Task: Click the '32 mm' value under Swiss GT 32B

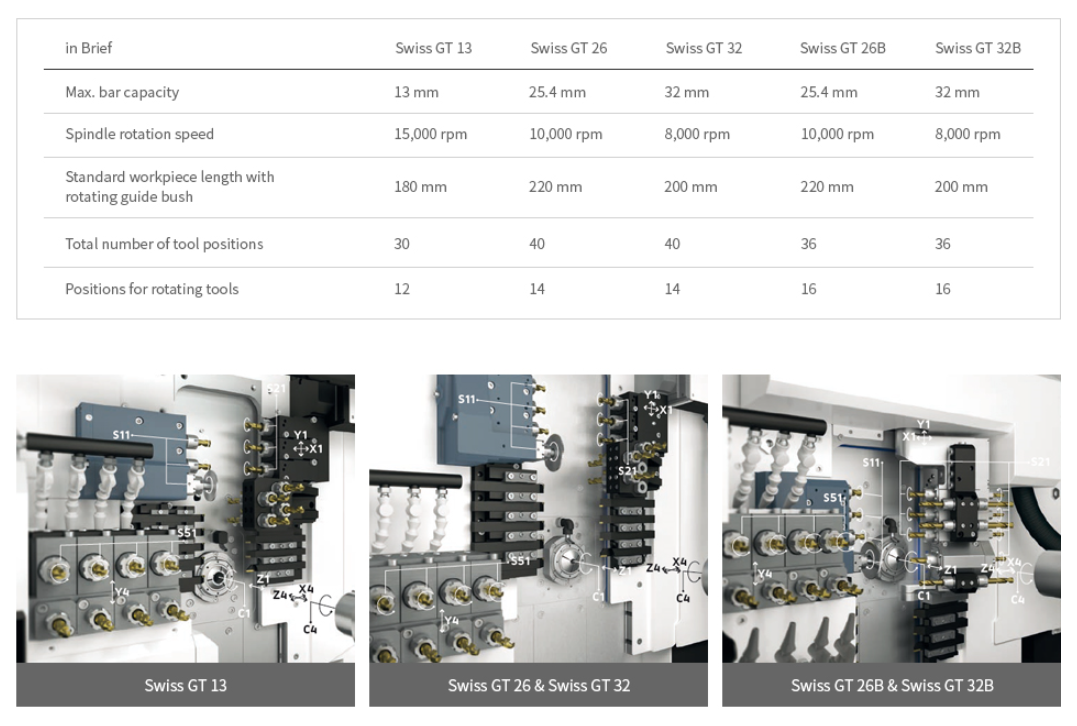Action: coord(957,92)
